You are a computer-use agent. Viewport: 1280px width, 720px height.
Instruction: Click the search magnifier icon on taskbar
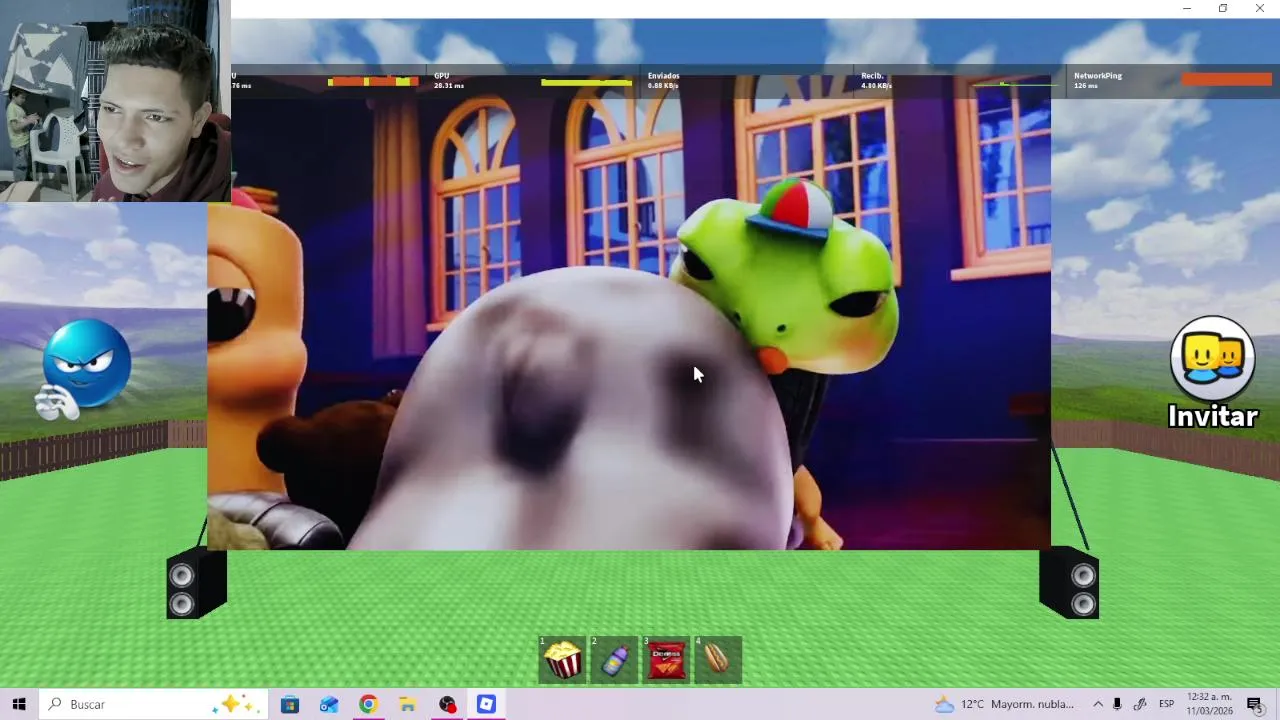click(56, 704)
